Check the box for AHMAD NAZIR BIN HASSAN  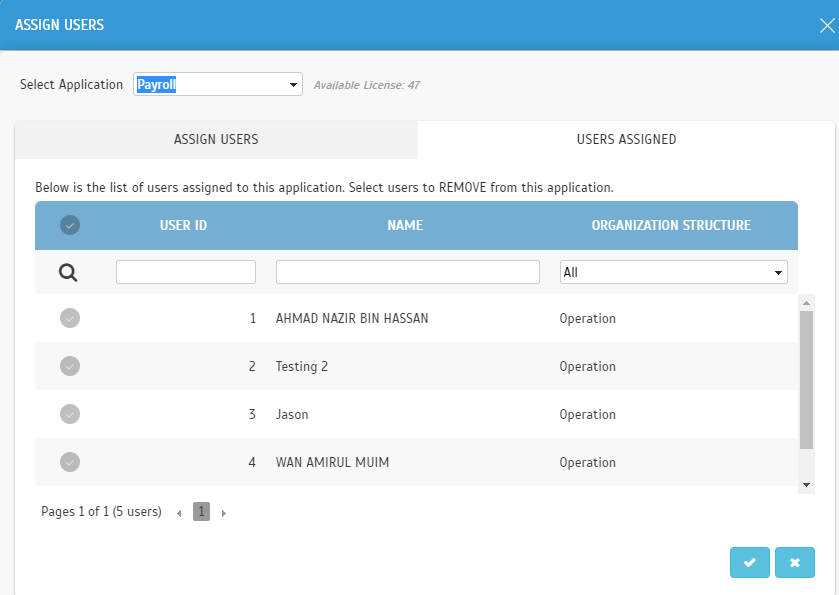coord(70,318)
